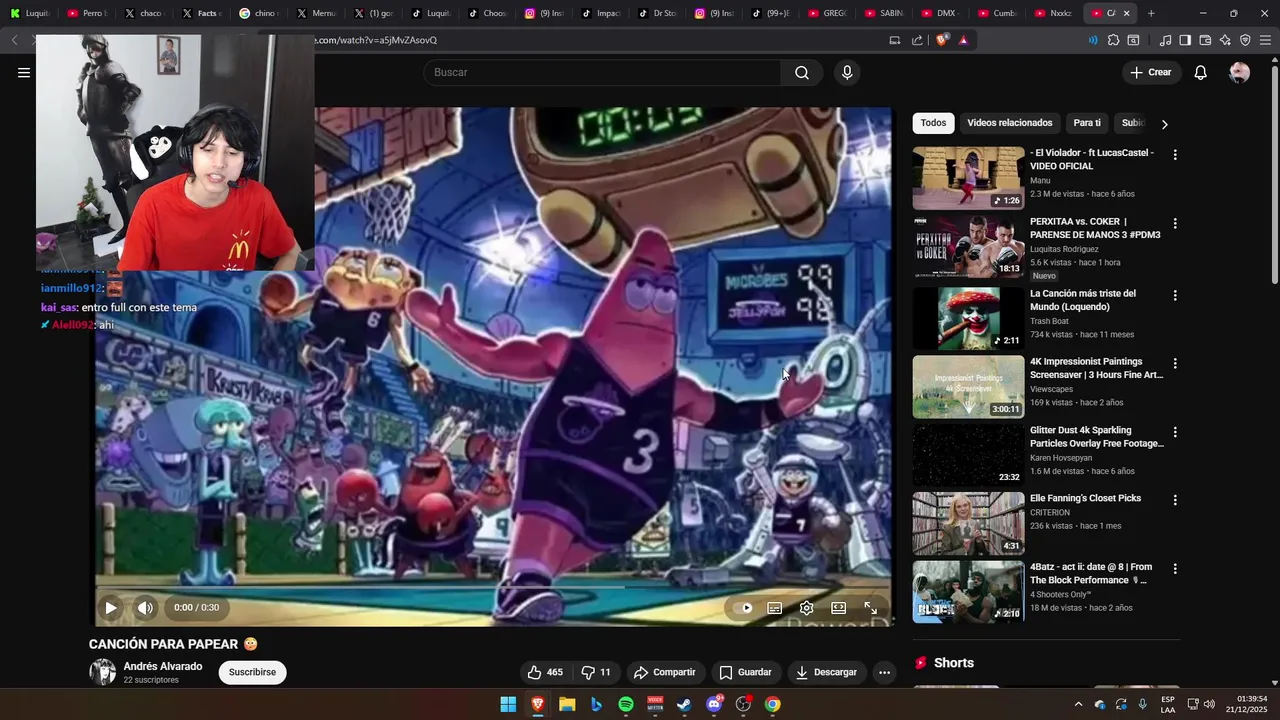
Task: Open Discord from the taskbar
Action: 714,704
